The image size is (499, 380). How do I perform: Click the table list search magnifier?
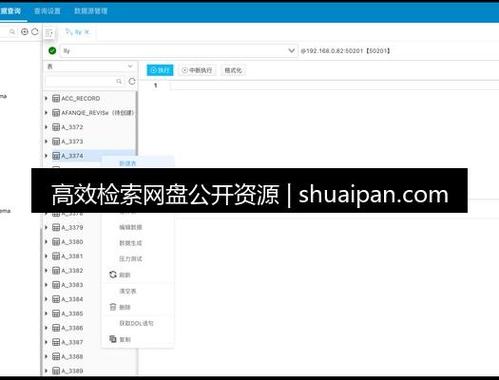[119, 81]
